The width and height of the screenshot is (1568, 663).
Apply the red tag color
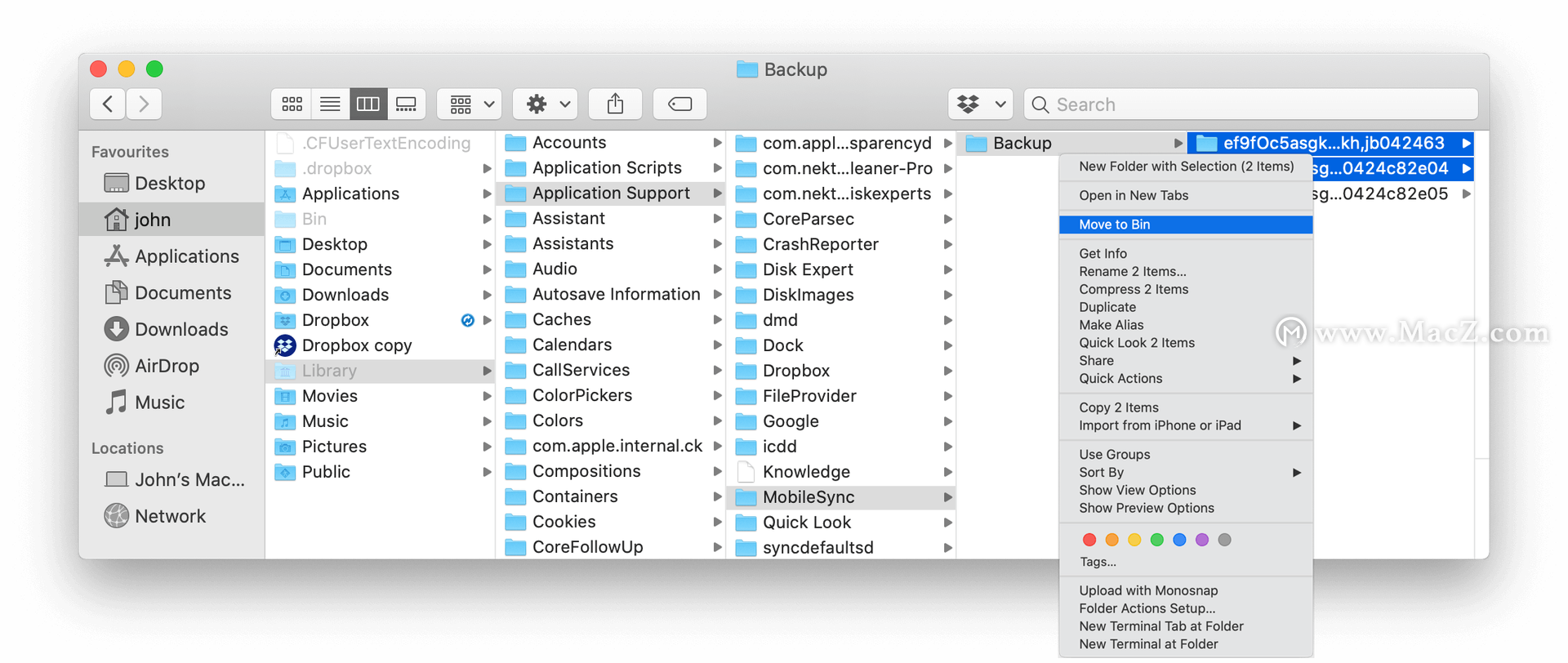pos(1089,540)
